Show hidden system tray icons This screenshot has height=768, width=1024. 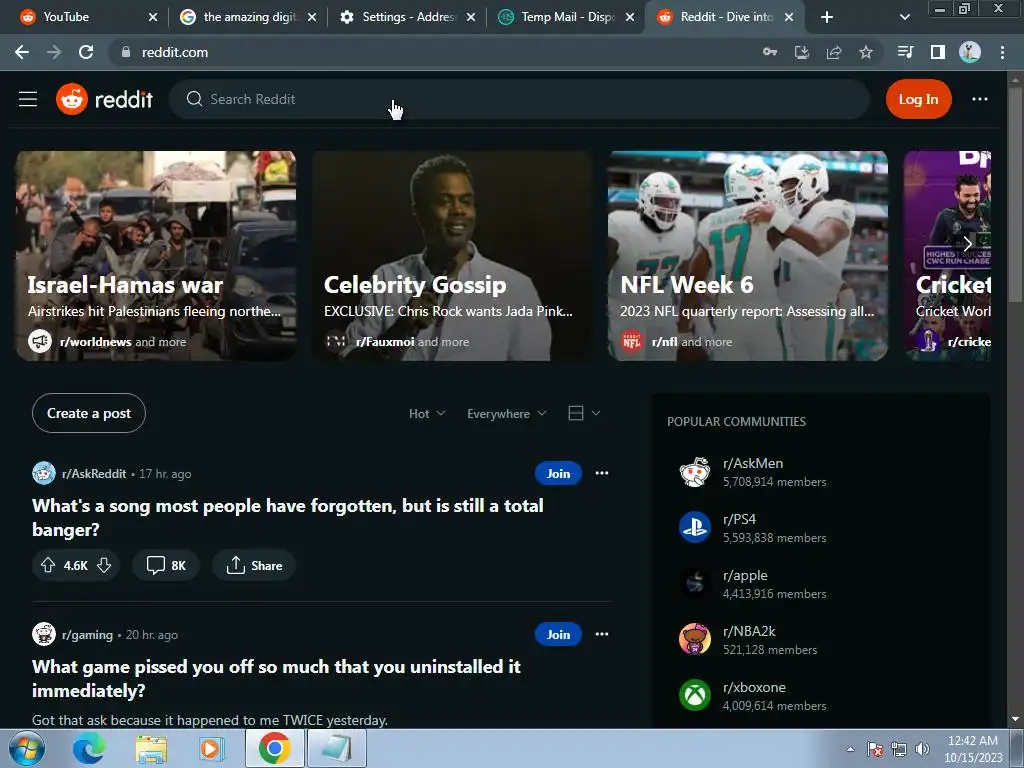pos(850,749)
